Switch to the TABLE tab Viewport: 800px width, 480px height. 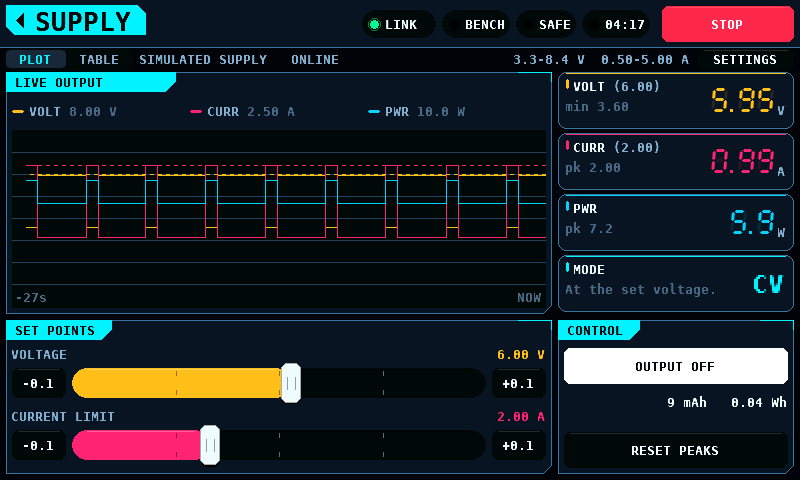pos(99,60)
